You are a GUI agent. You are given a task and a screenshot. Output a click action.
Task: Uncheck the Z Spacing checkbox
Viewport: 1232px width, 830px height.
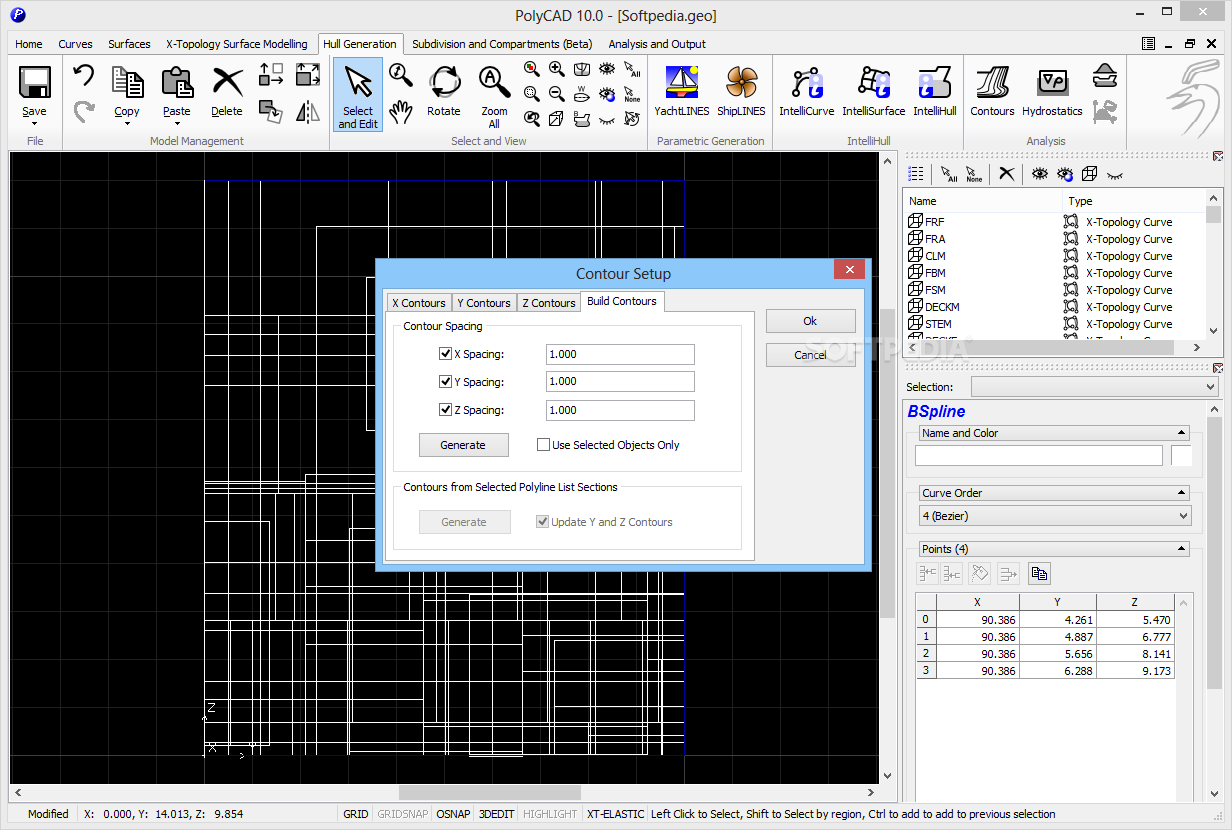(446, 410)
